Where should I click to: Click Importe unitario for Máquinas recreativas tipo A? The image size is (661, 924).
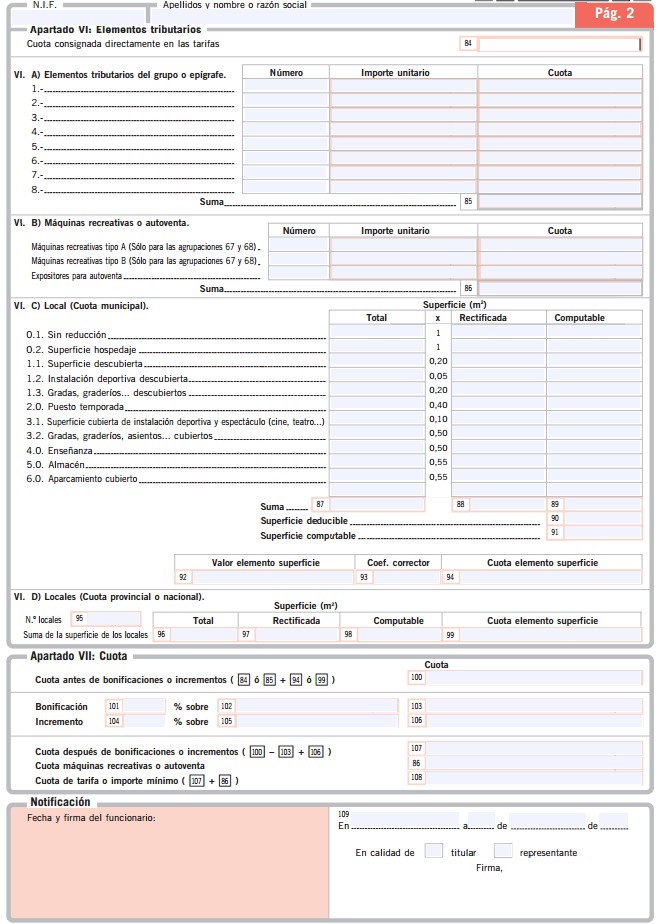403,246
